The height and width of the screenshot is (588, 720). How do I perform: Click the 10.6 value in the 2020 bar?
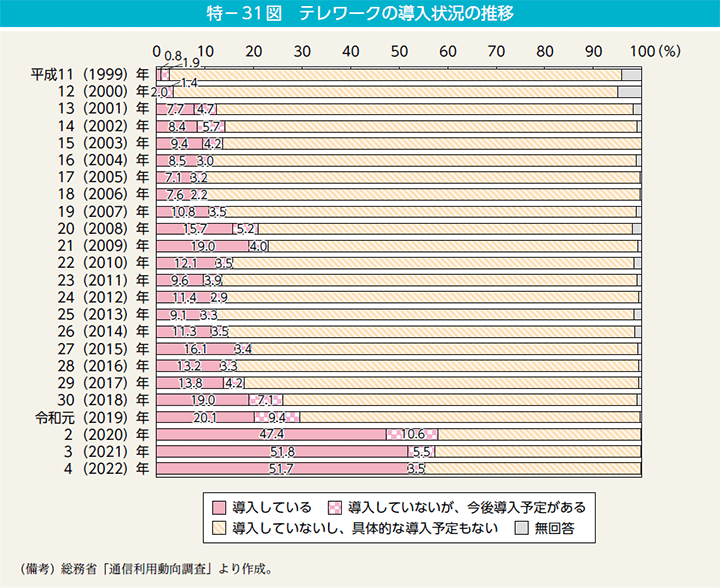pyautogui.click(x=413, y=434)
